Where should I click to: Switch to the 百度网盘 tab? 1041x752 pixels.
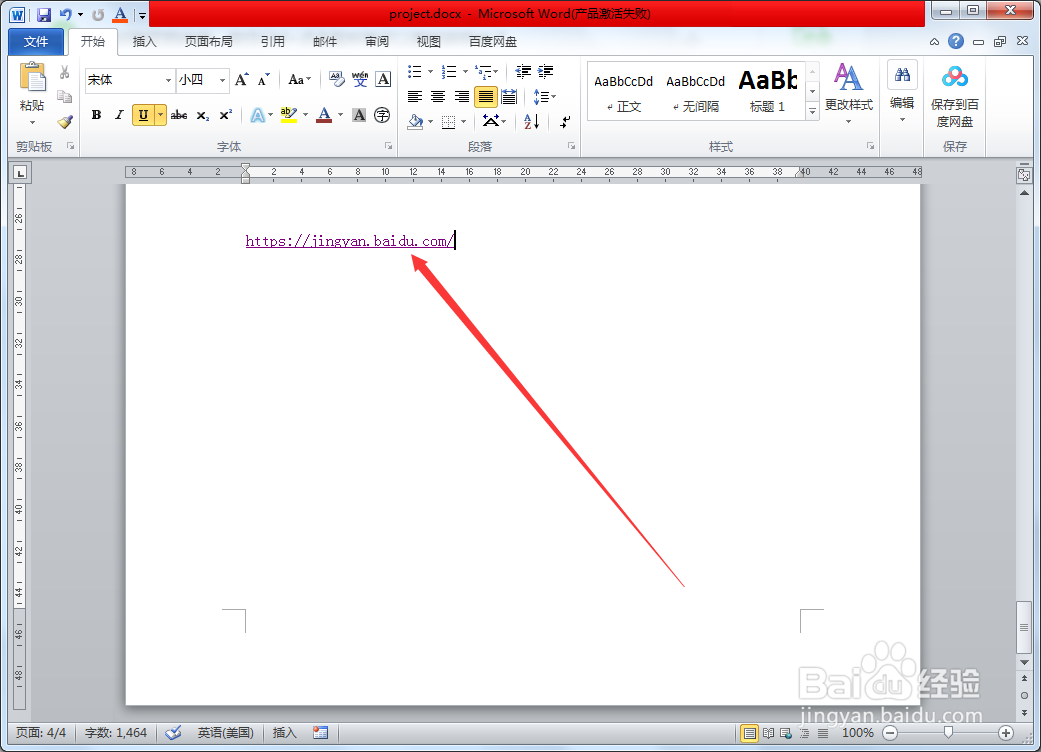(492, 42)
